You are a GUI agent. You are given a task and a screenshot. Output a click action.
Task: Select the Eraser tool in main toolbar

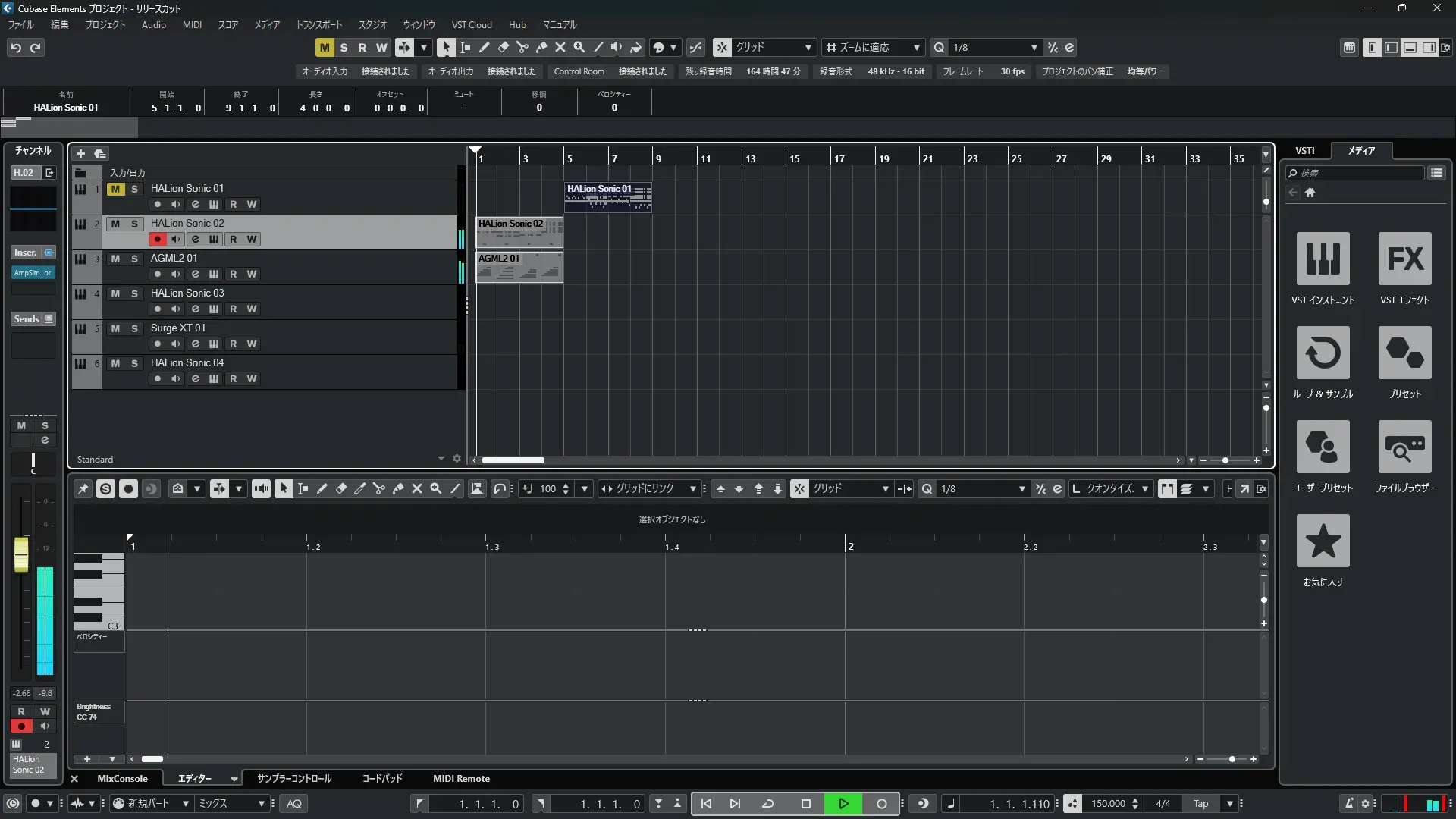coord(503,47)
